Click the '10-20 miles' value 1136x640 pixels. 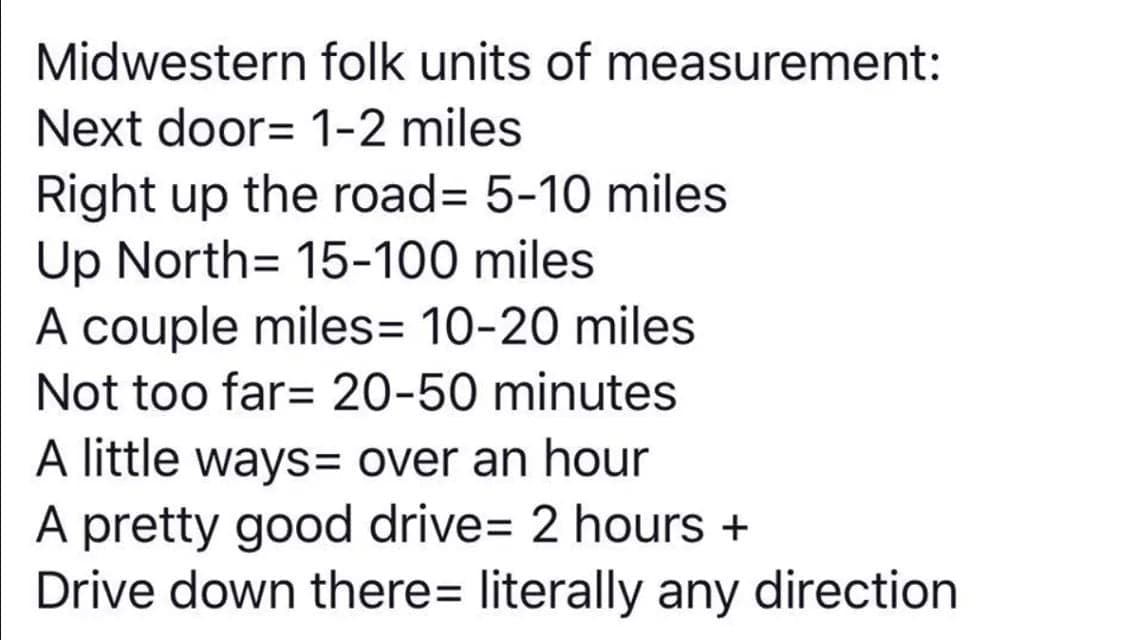tap(557, 327)
